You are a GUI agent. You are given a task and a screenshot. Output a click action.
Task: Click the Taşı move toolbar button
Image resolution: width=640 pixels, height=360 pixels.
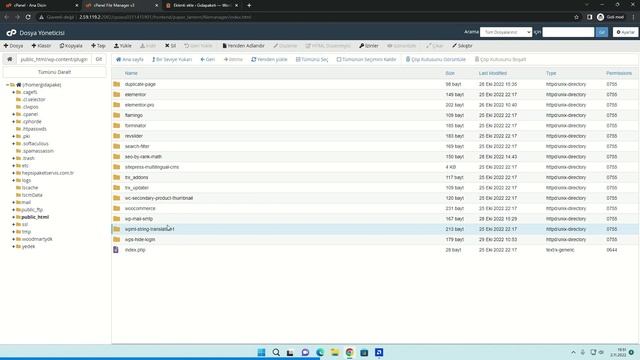(98, 46)
